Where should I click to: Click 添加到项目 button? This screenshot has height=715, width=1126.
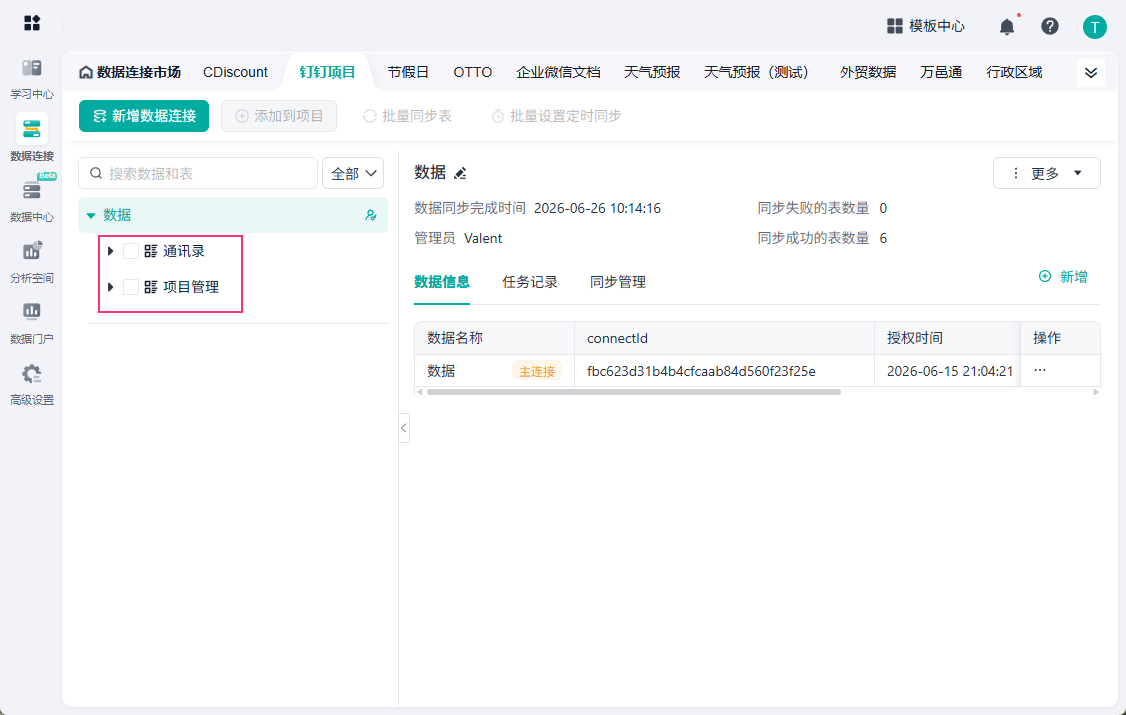[x=279, y=116]
